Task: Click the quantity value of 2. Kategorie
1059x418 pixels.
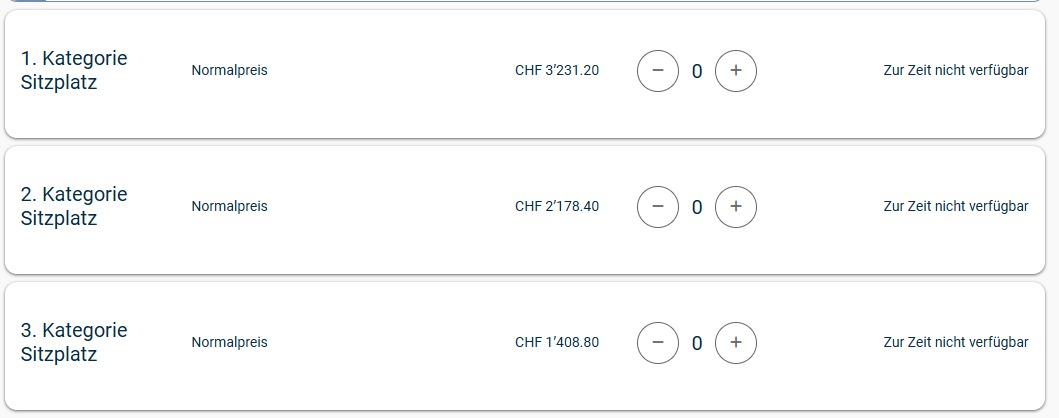Action: pos(697,207)
